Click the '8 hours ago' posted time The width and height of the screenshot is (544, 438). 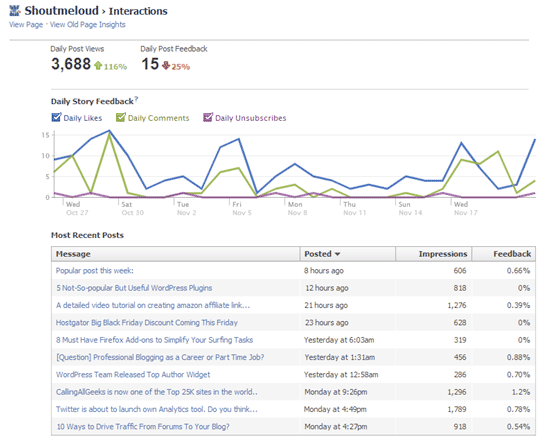point(324,271)
